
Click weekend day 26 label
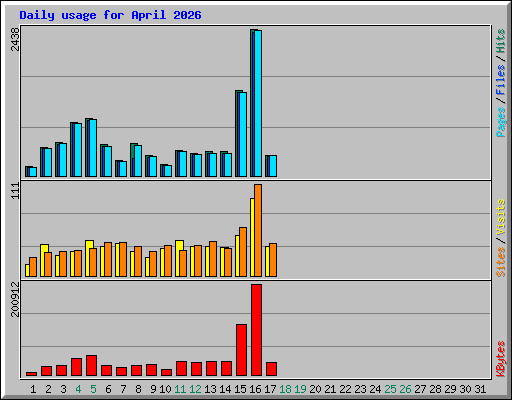(405, 389)
